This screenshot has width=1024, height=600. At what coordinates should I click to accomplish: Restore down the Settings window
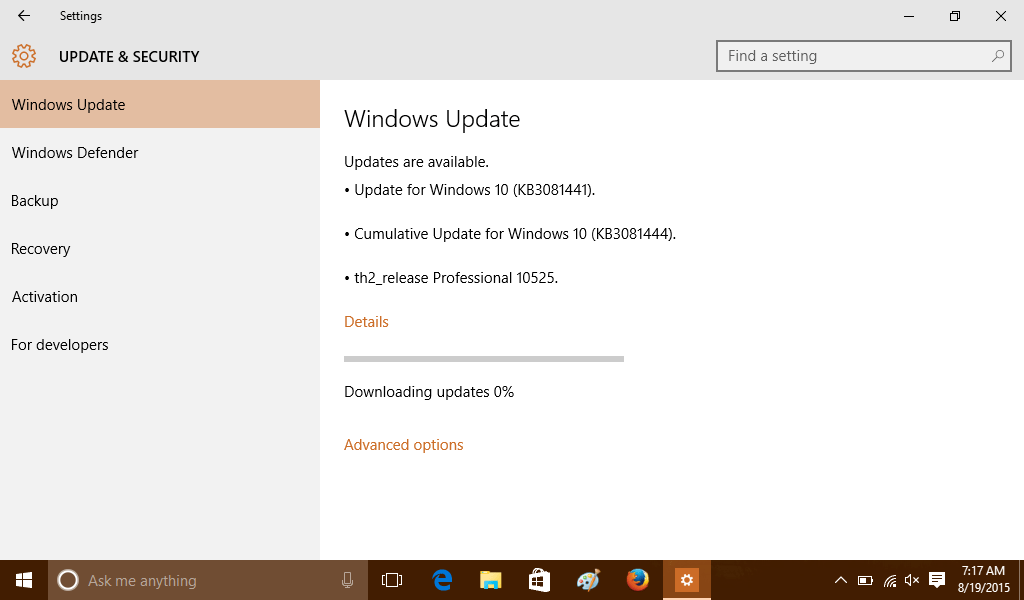pos(955,16)
